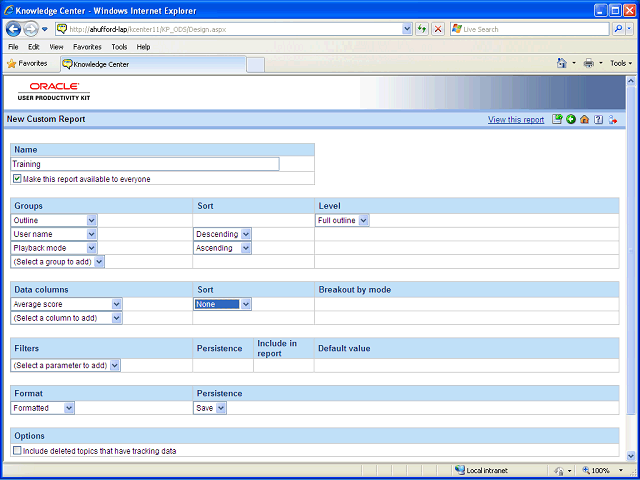Image resolution: width=640 pixels, height=480 pixels.
Task: Open the User name group dropdown
Action: click(x=53, y=234)
